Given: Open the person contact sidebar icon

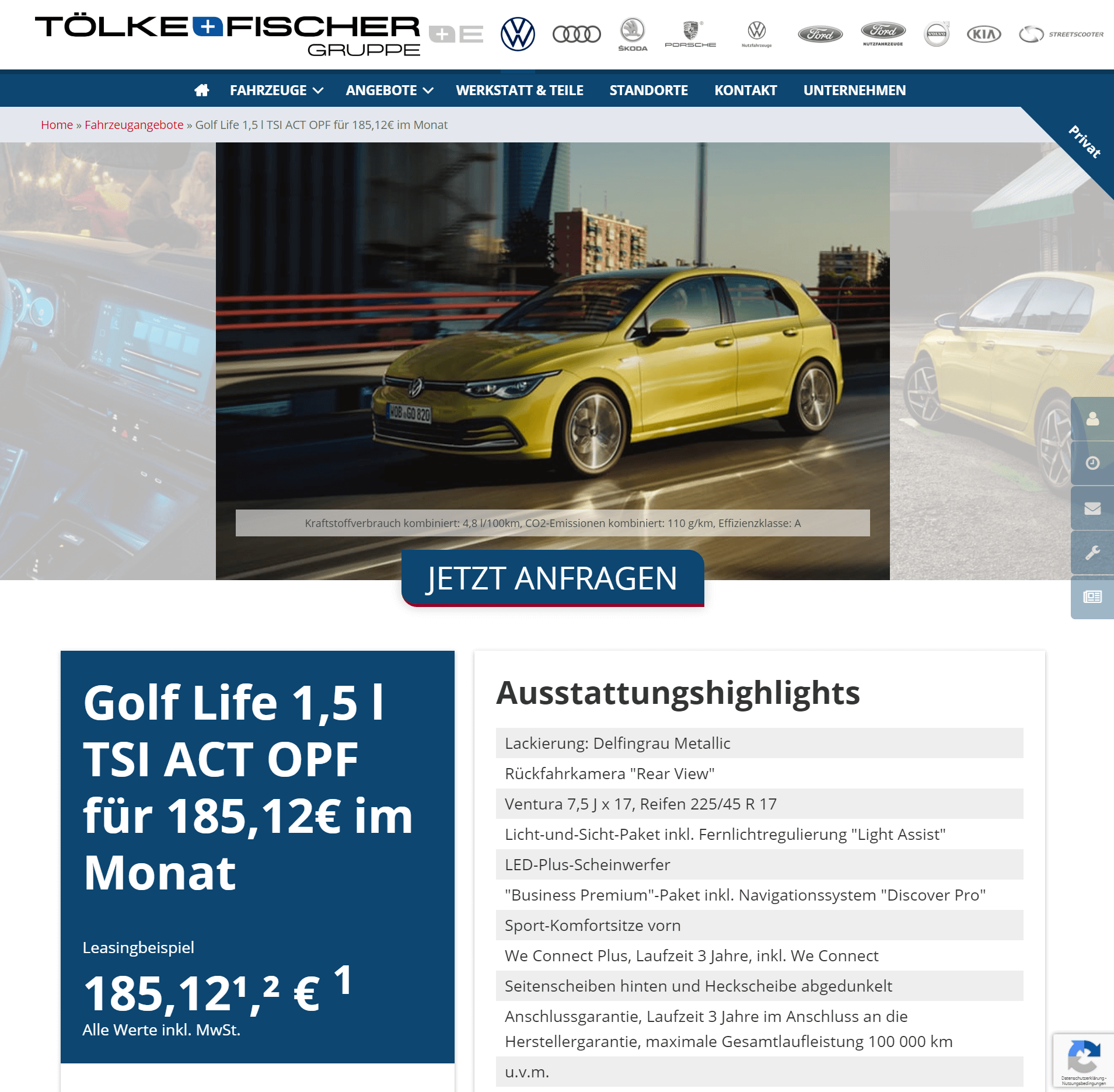Looking at the screenshot, I should pyautogui.click(x=1092, y=418).
